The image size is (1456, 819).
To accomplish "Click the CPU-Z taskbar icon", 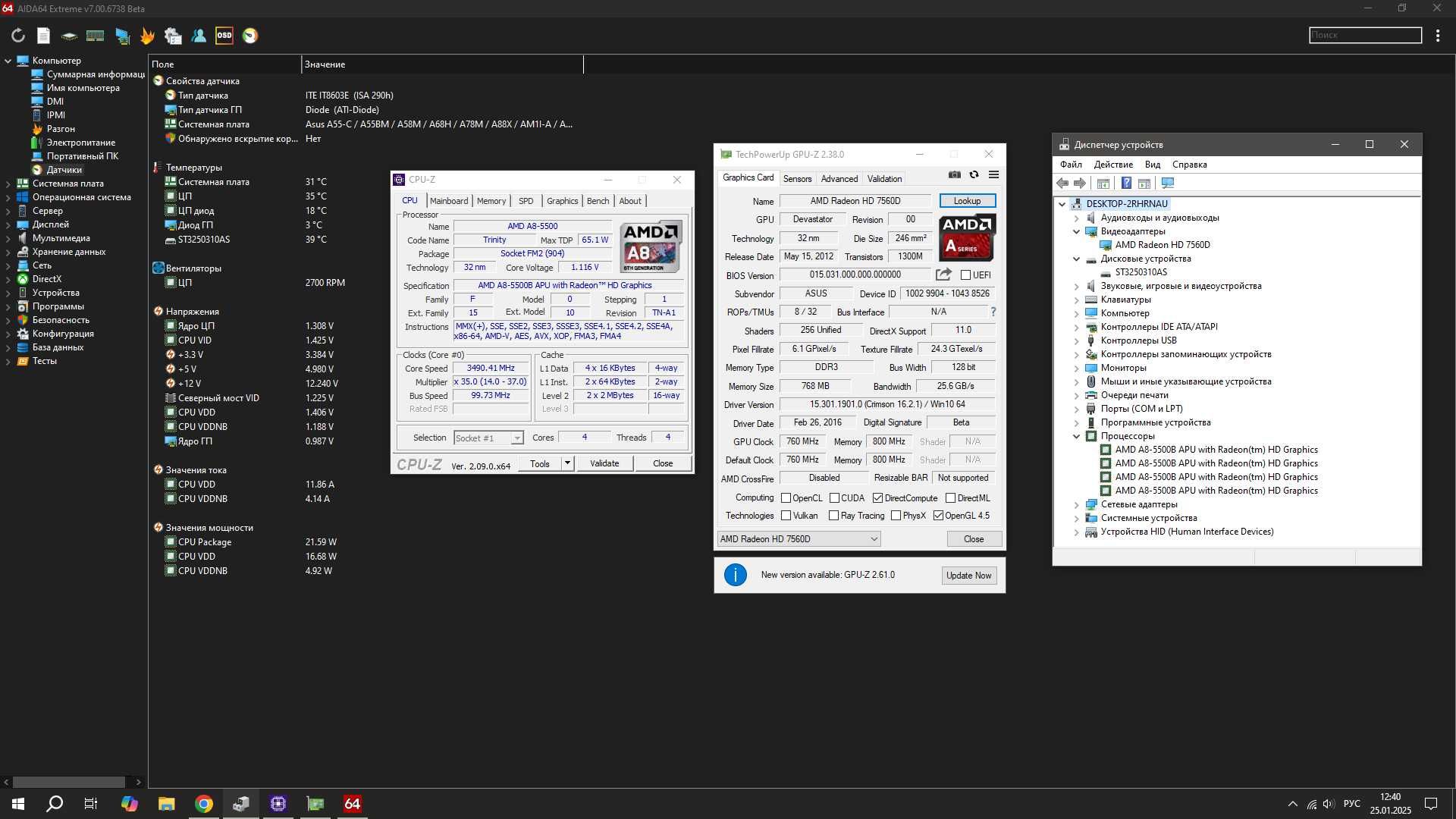I will pos(278,804).
